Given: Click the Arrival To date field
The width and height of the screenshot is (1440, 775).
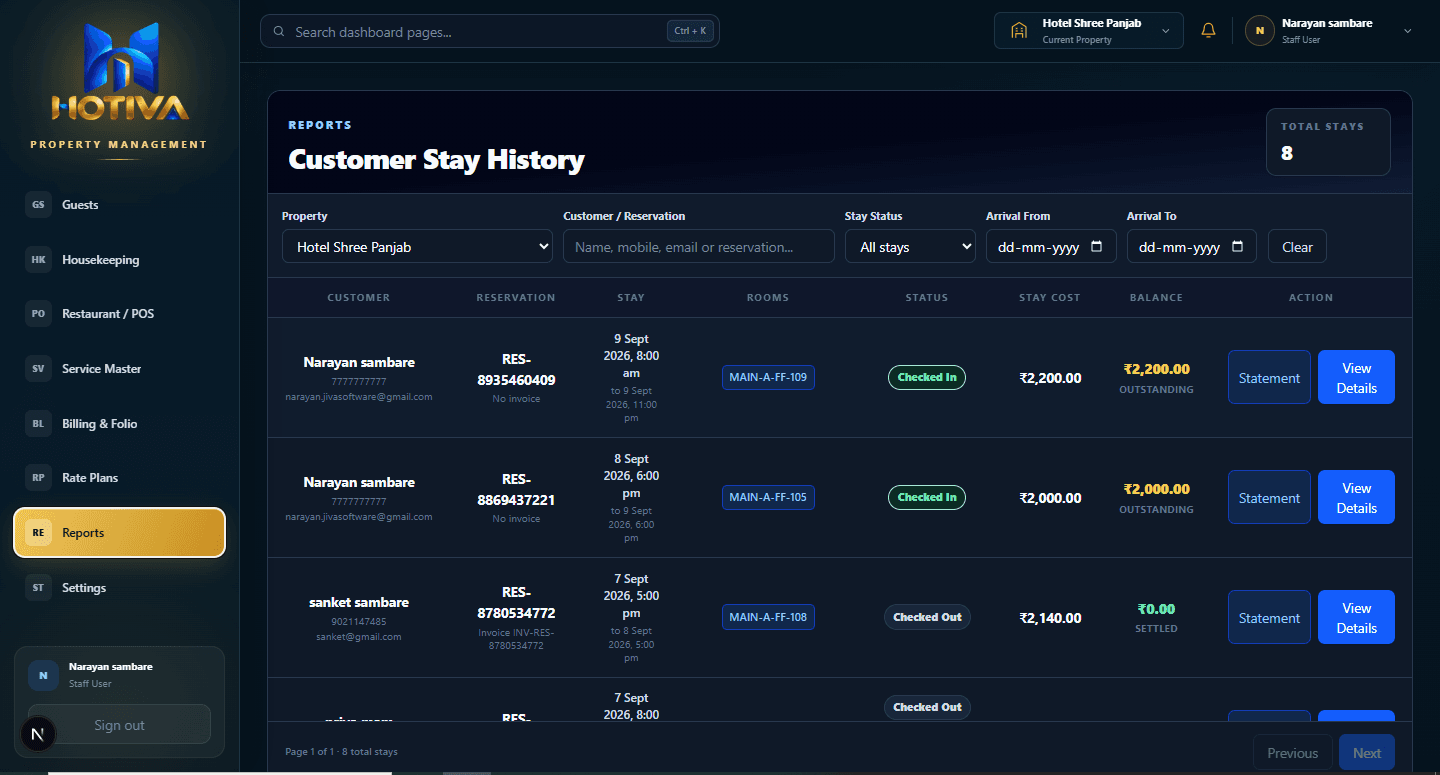Looking at the screenshot, I should coord(1192,247).
